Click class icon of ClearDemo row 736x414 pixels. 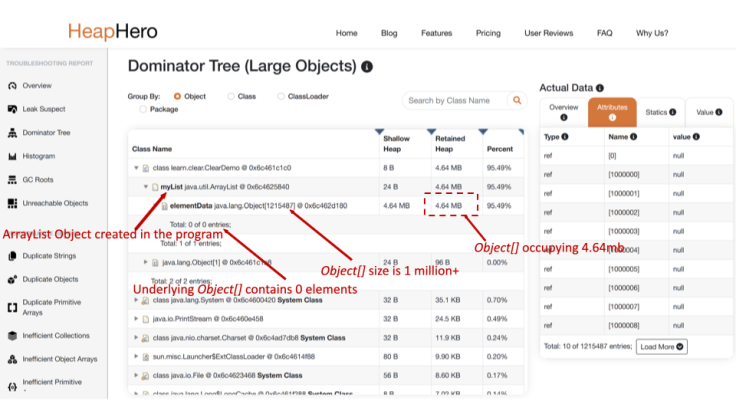point(146,168)
